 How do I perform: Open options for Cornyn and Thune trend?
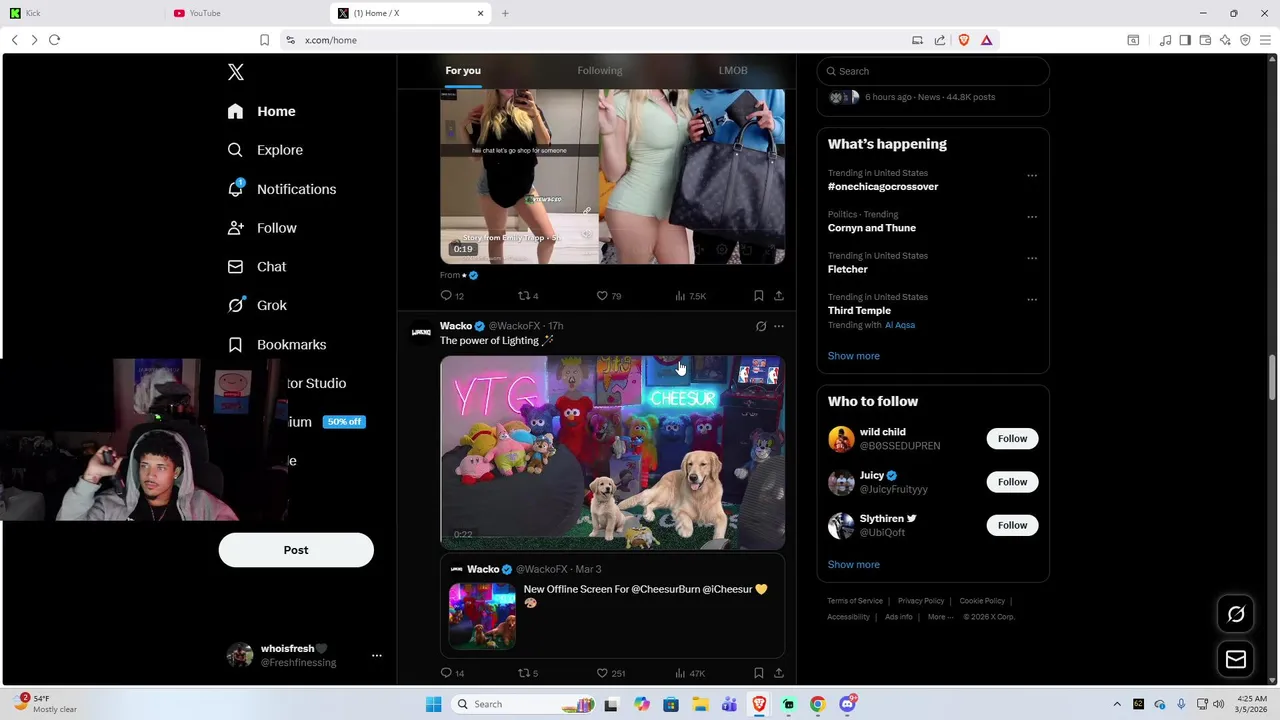pos(1032,217)
